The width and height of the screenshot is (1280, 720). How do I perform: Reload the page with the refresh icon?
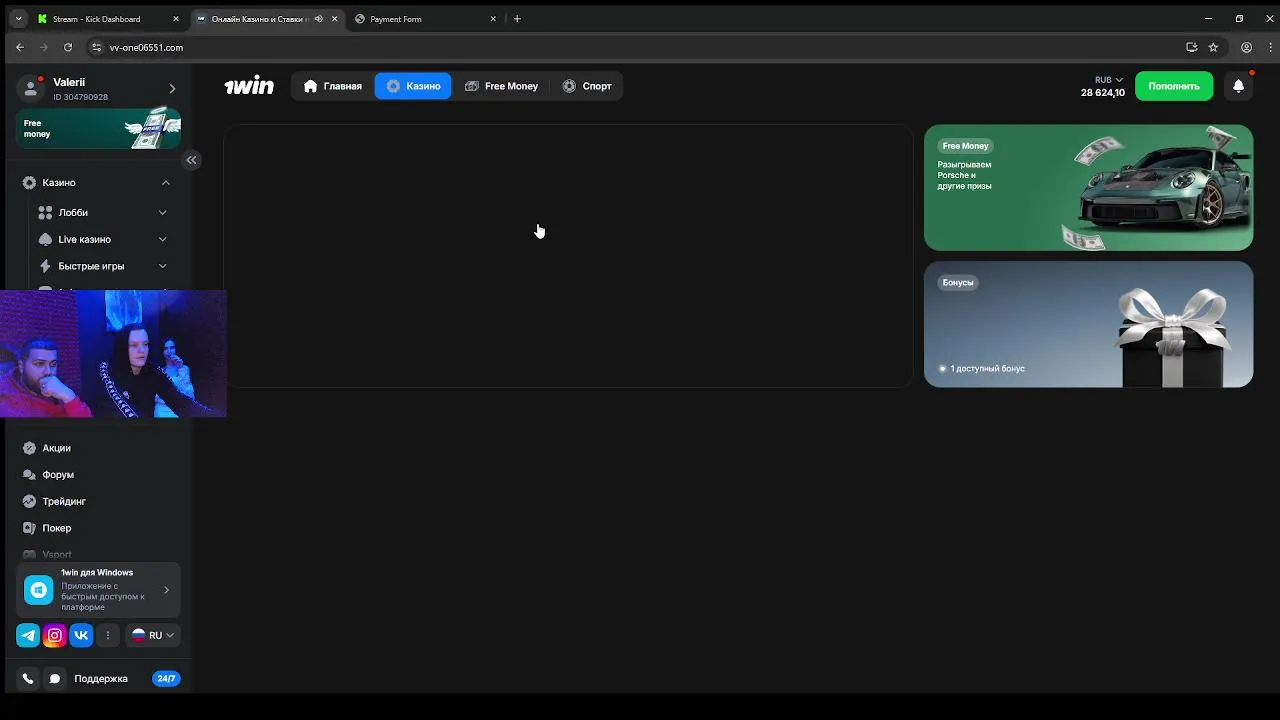click(x=68, y=47)
